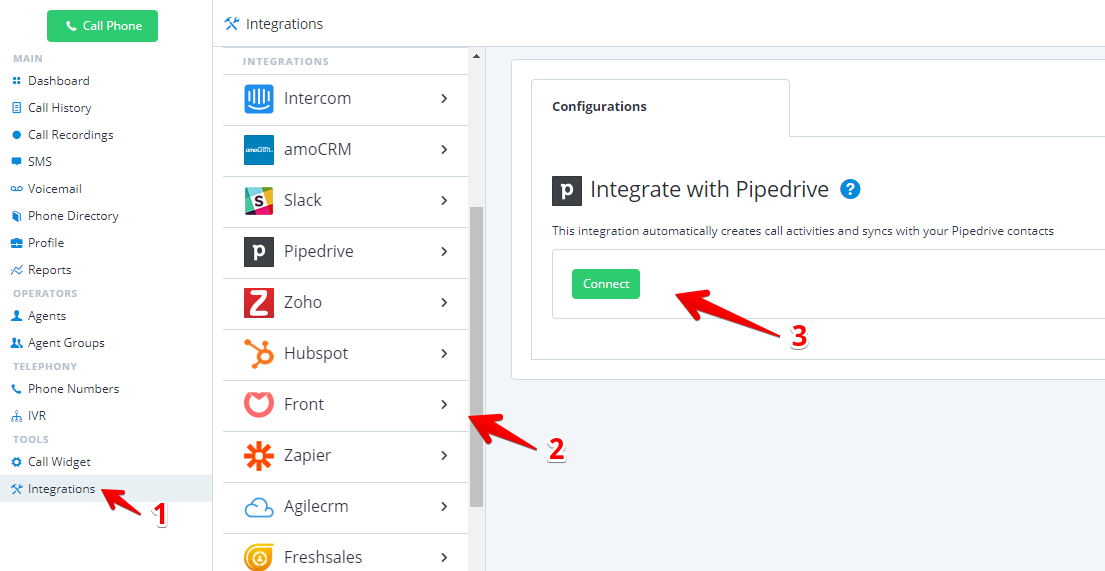Select Agent Groups in sidebar
Image resolution: width=1105 pixels, height=571 pixels.
point(66,343)
